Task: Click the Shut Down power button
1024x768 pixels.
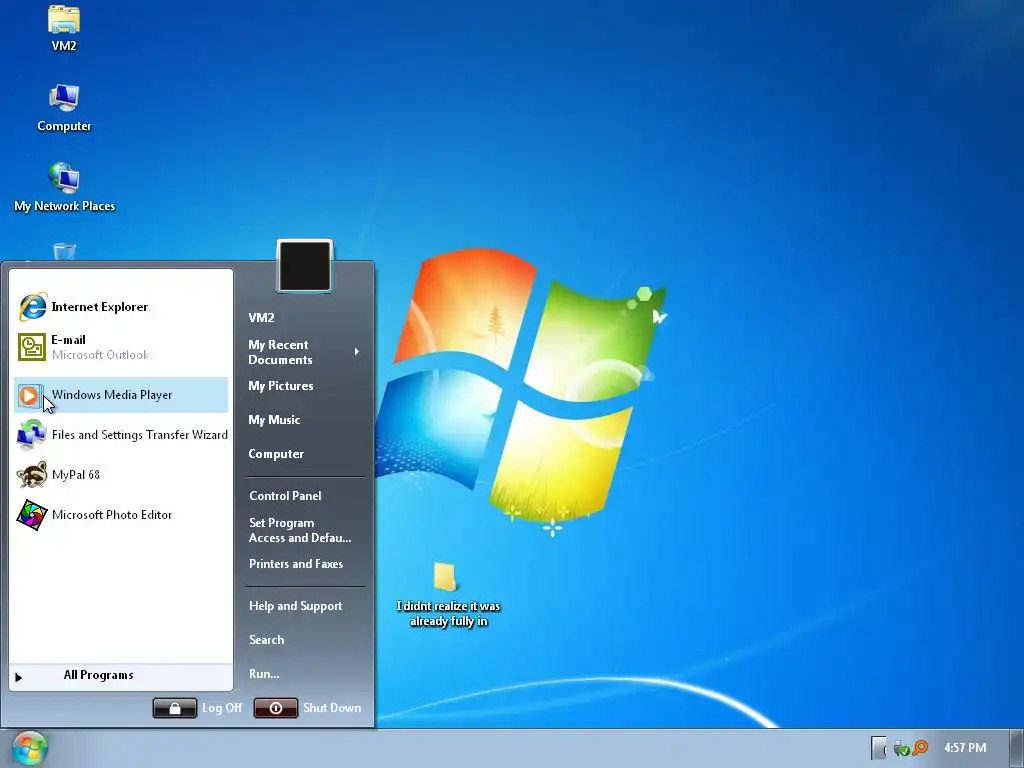Action: 276,708
